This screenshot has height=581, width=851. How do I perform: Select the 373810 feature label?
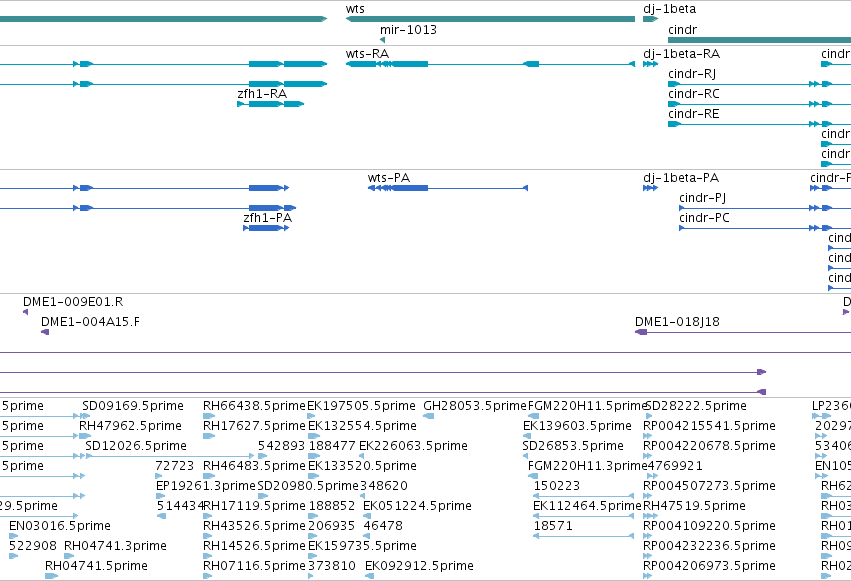point(332,566)
